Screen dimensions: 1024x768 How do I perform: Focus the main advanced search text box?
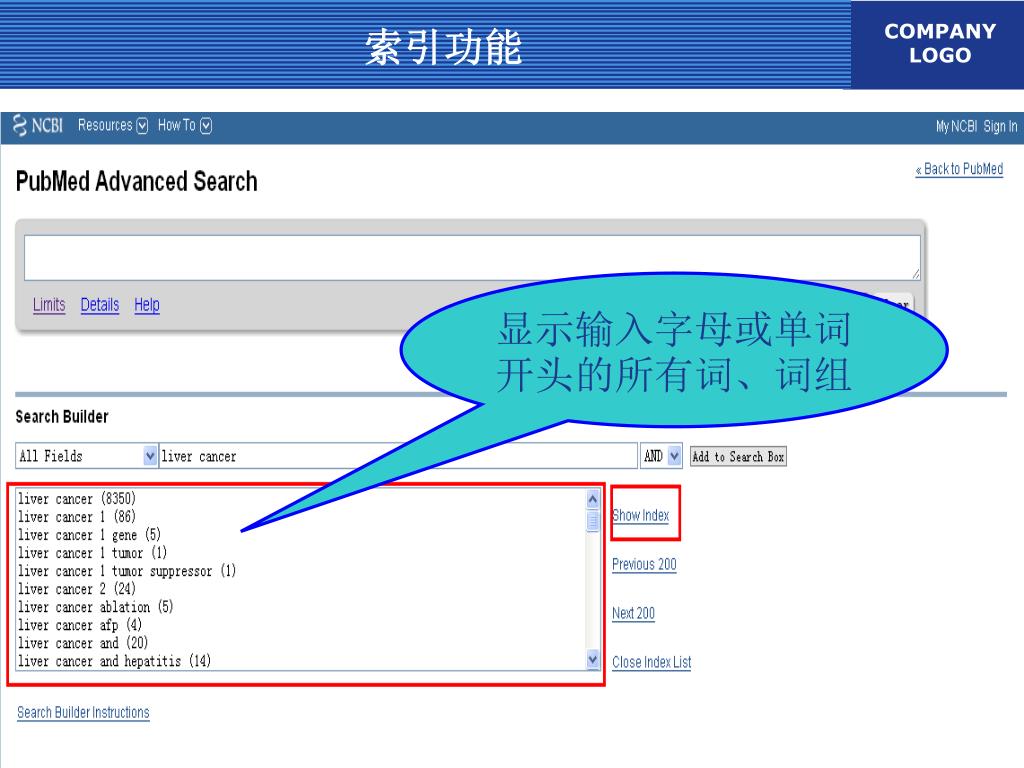[472, 258]
